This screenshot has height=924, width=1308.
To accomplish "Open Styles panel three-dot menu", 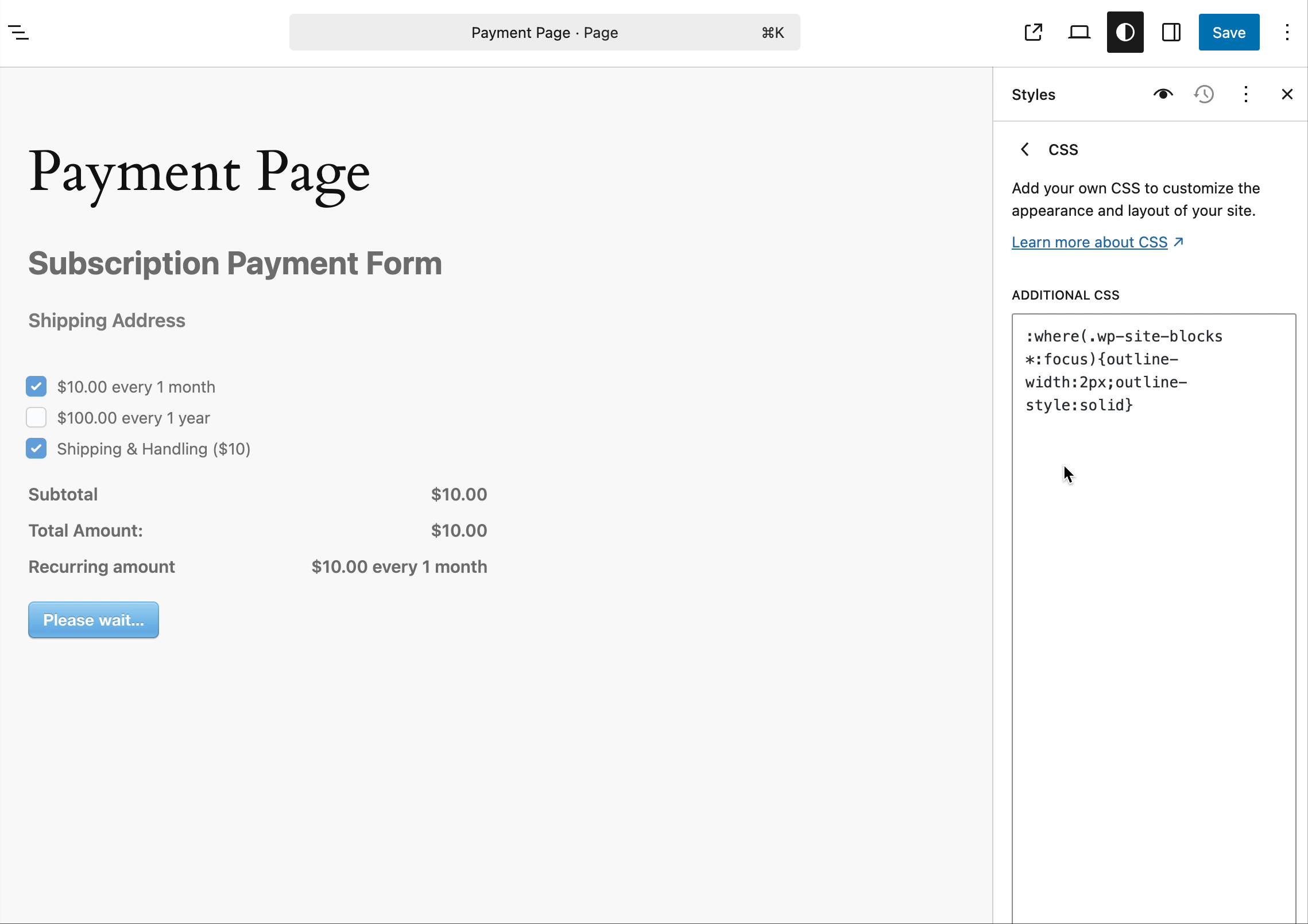I will pyautogui.click(x=1245, y=94).
